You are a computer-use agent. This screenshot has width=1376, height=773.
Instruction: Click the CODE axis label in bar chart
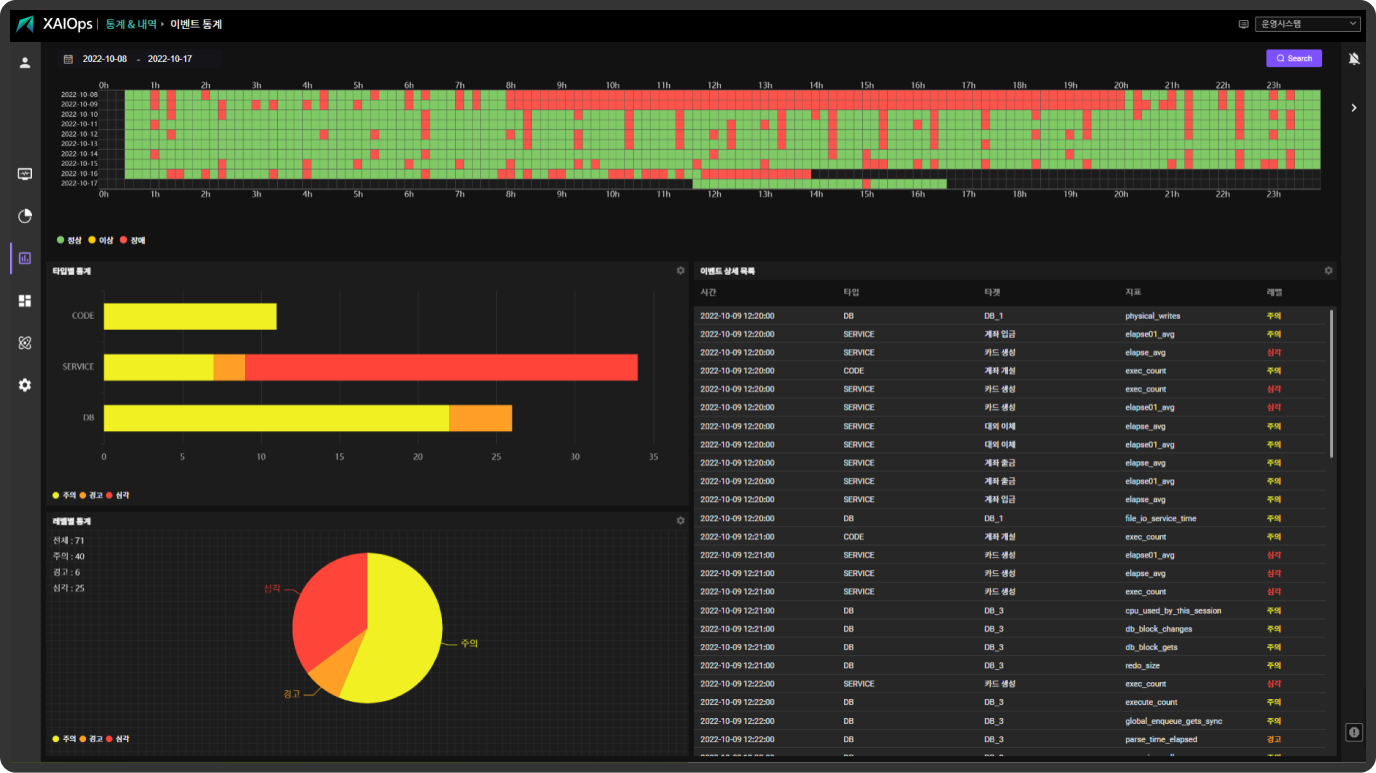83,316
